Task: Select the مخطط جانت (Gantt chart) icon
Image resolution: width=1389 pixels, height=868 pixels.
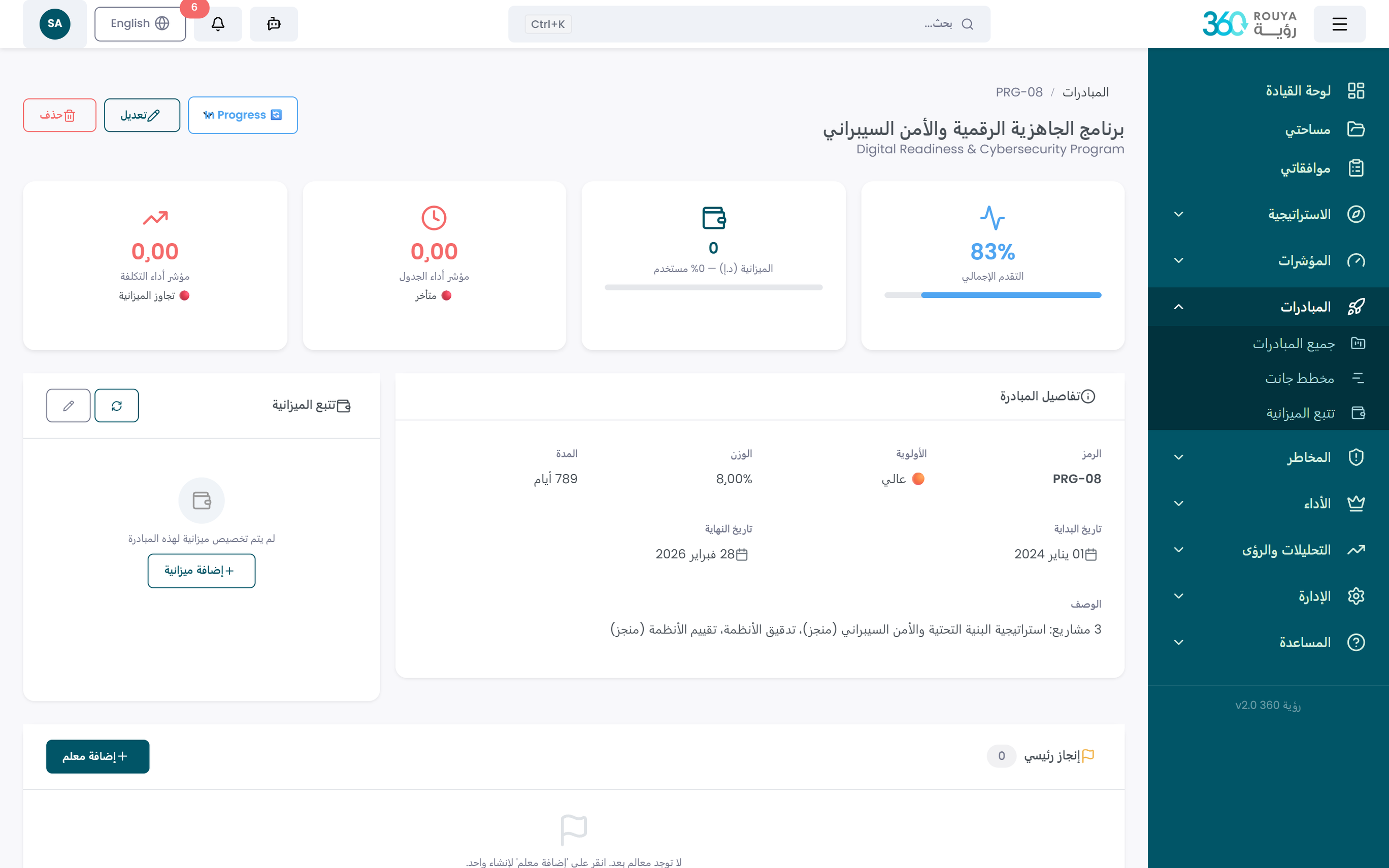Action: (1359, 378)
